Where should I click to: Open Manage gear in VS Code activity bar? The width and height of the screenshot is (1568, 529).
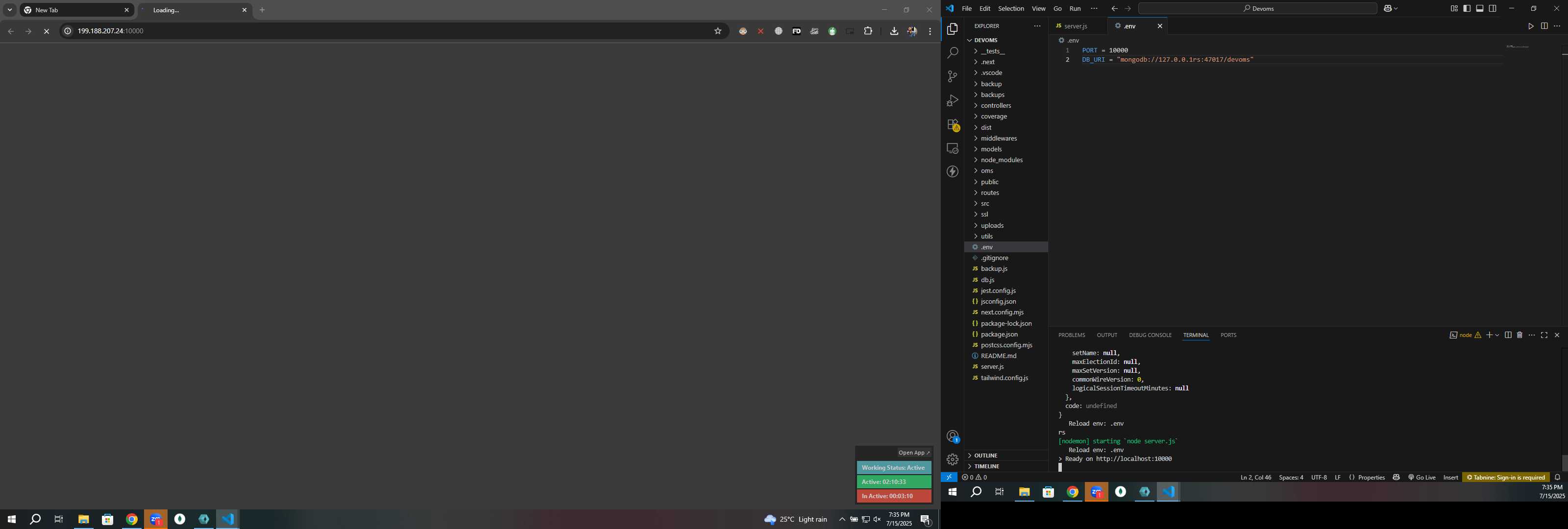(x=953, y=459)
